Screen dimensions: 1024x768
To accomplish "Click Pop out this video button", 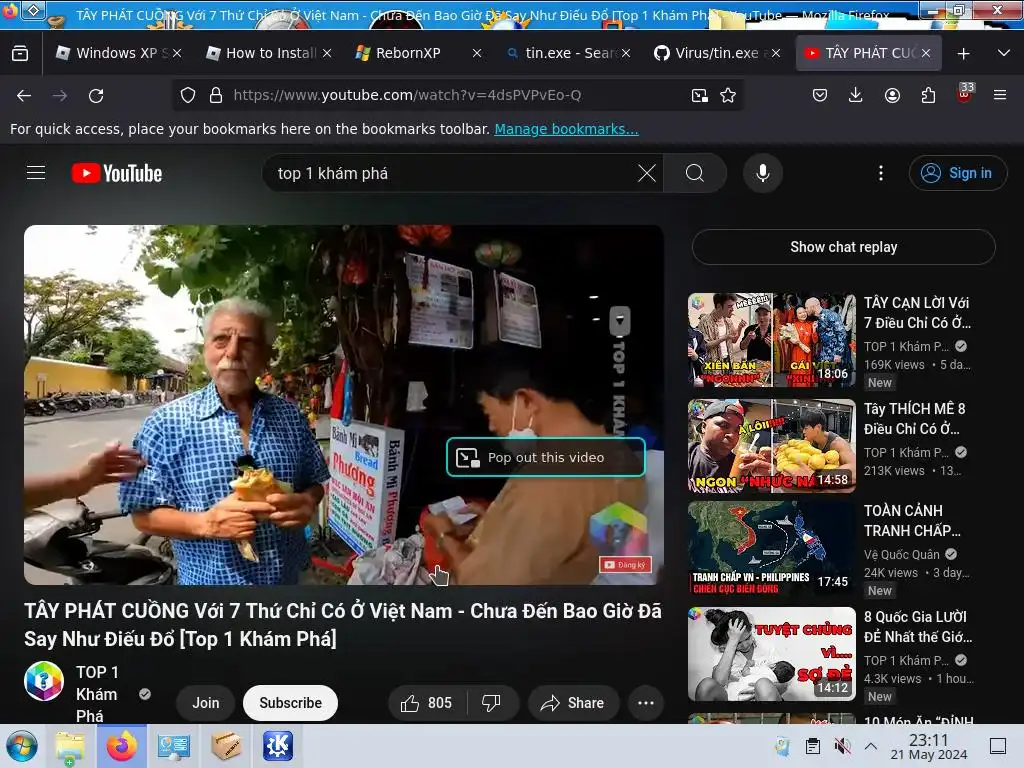I will coord(546,457).
